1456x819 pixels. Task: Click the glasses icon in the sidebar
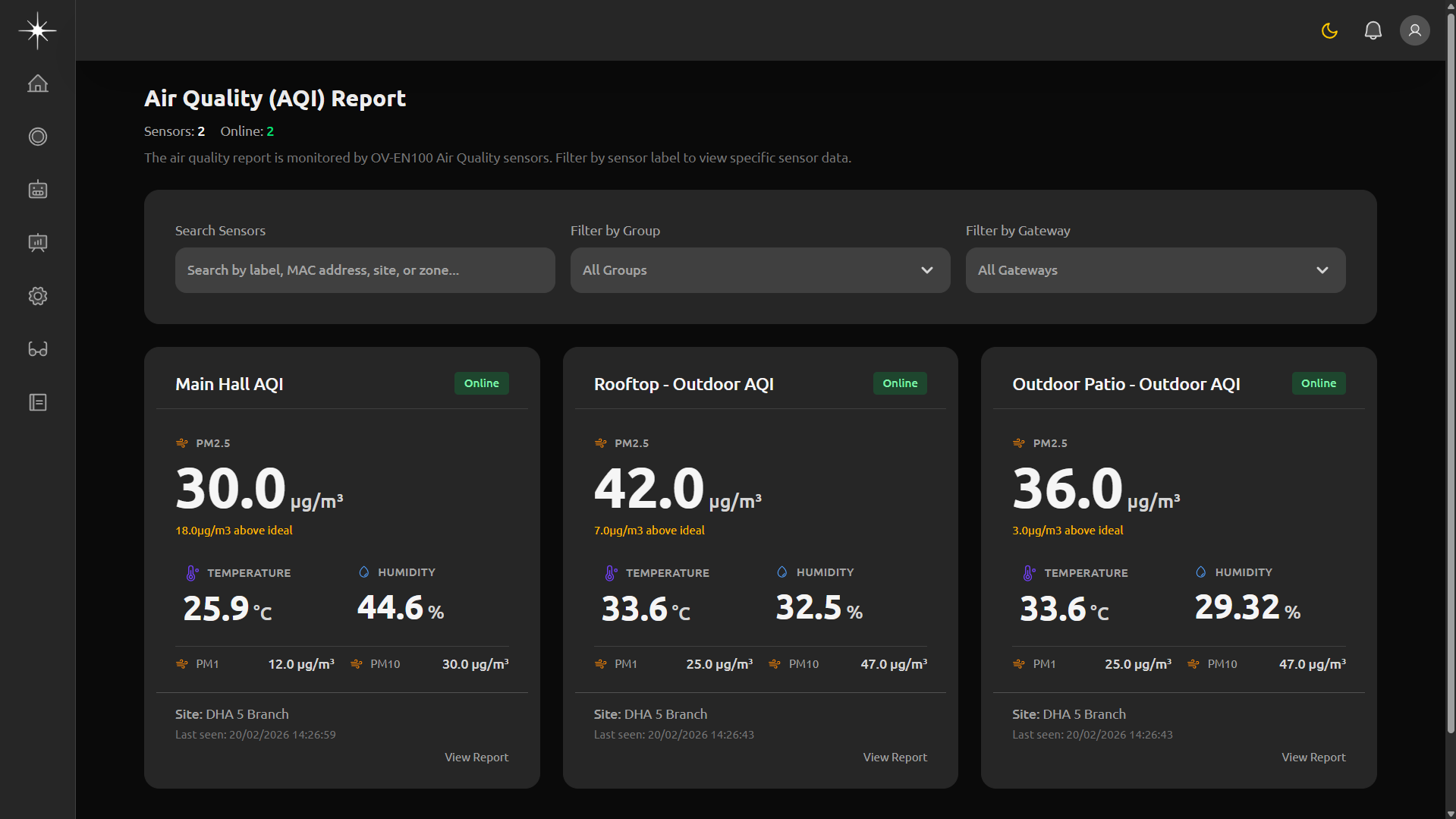point(37,349)
